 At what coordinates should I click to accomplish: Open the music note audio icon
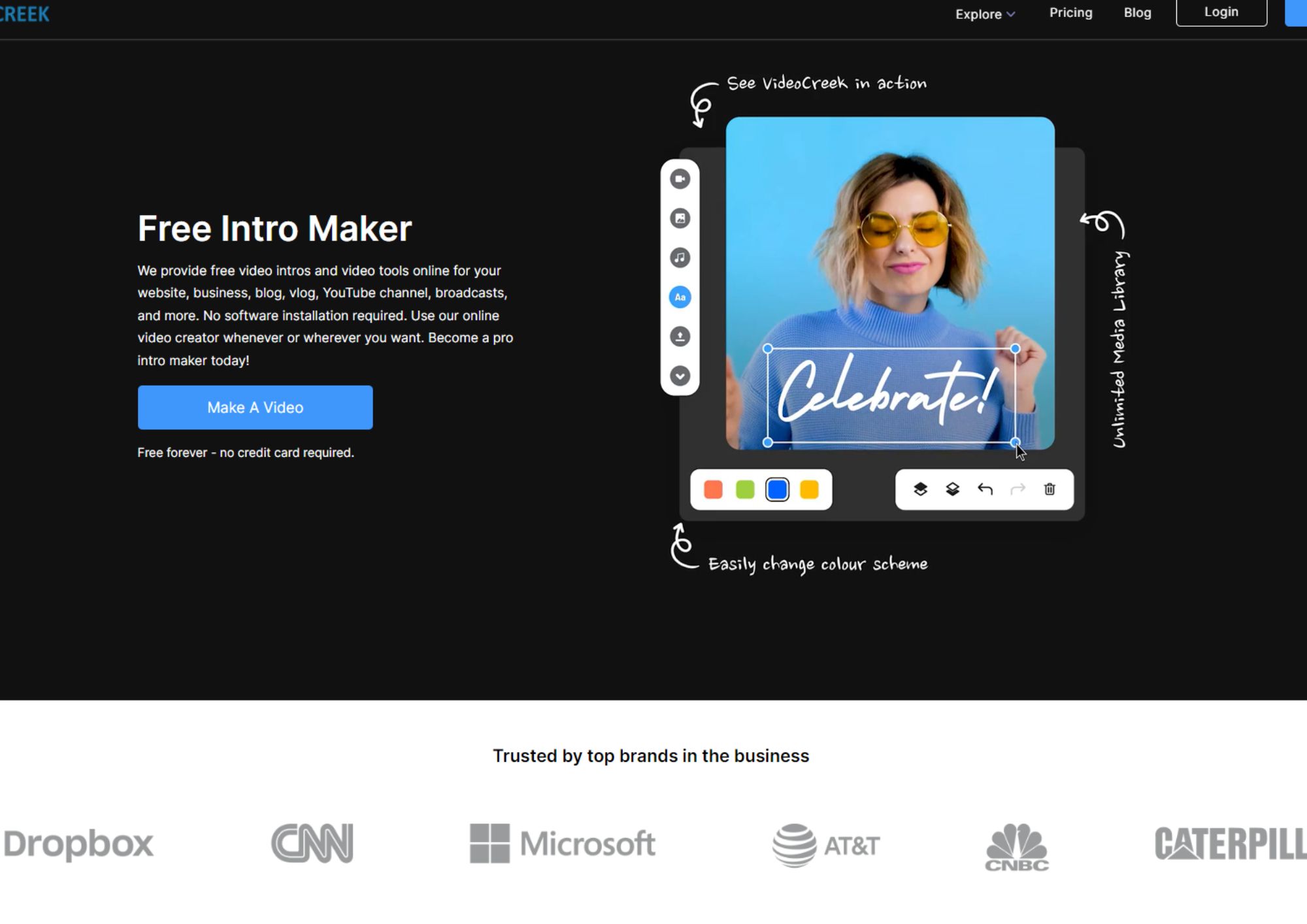point(680,257)
